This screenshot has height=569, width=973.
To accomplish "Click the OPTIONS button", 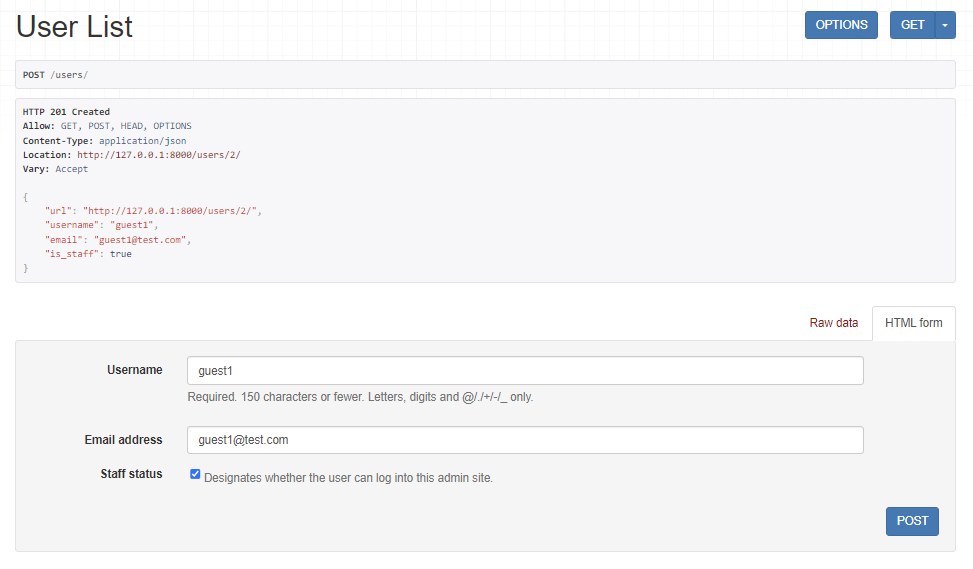I will (x=841, y=25).
